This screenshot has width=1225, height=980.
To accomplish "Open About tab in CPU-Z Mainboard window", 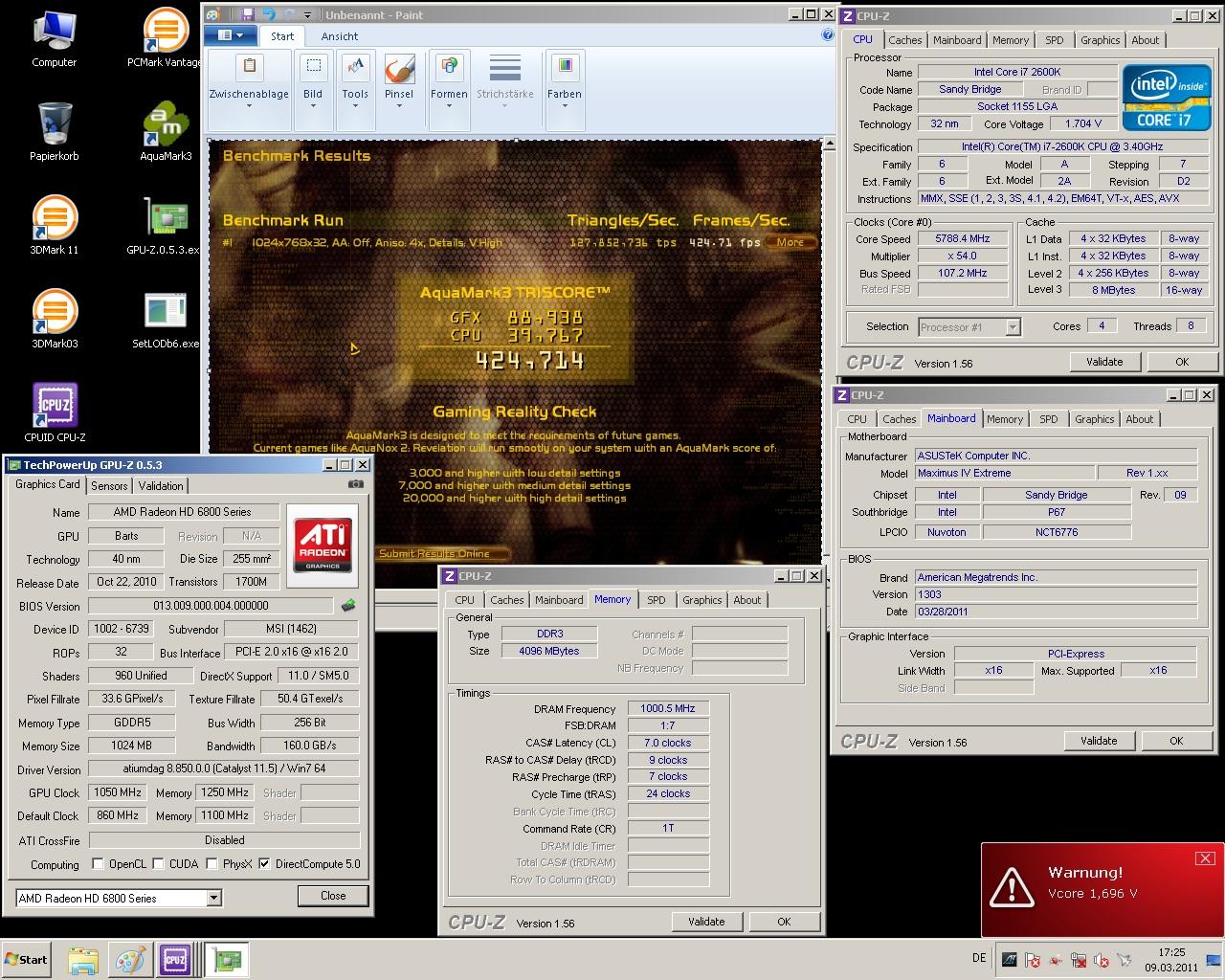I will point(1139,419).
